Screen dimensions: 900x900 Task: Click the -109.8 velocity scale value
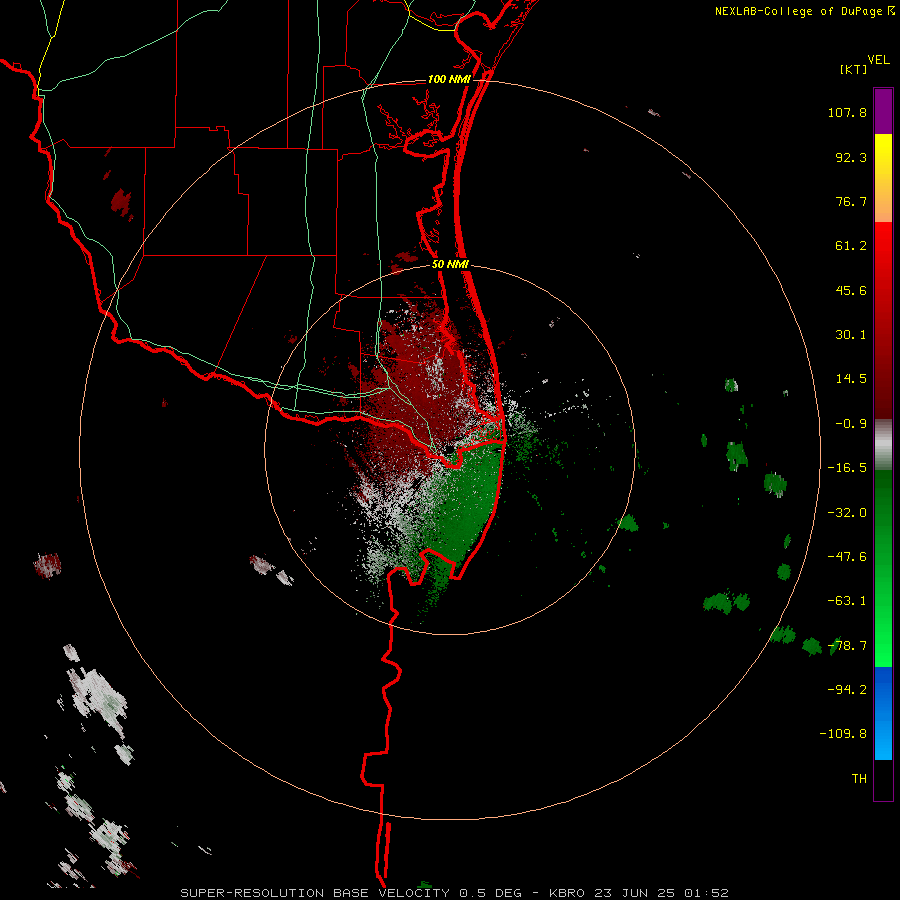pyautogui.click(x=843, y=734)
